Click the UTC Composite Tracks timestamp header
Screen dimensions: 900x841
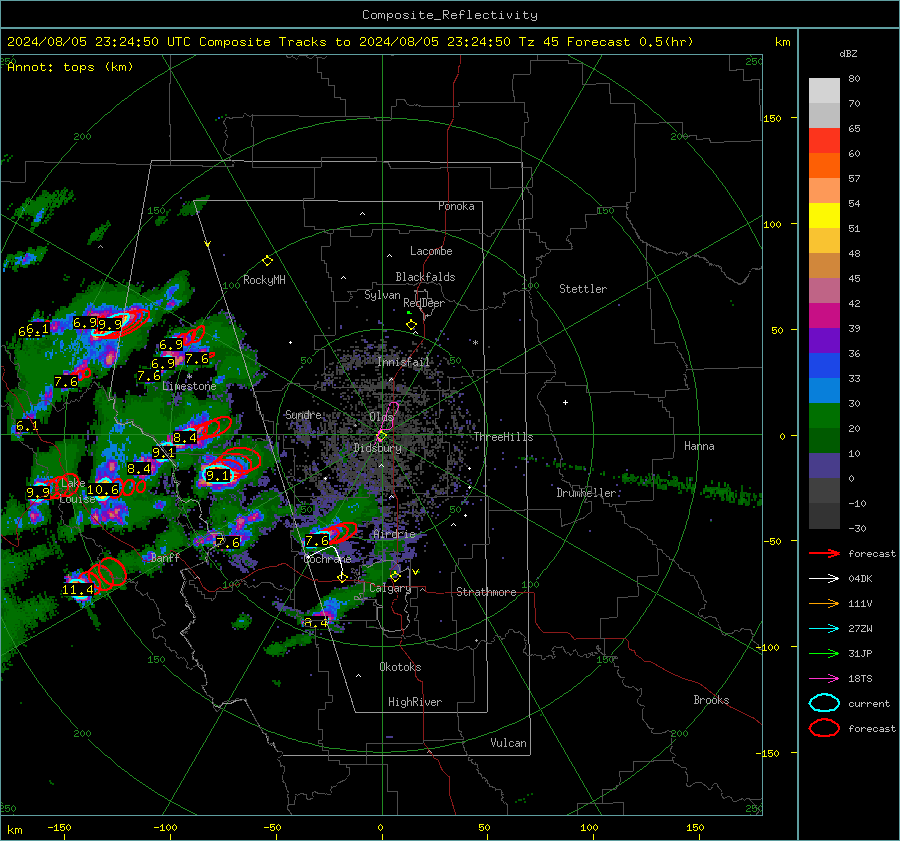[x=350, y=42]
